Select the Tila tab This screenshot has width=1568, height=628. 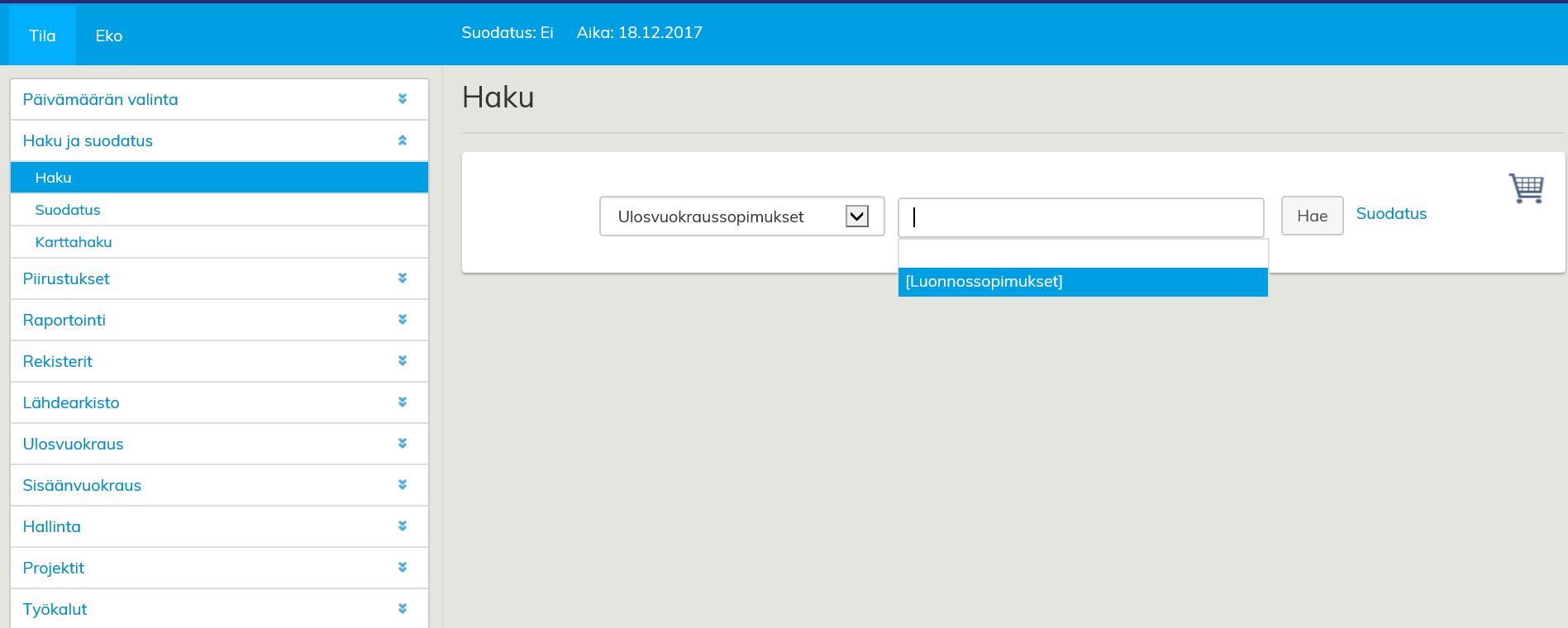pos(42,36)
